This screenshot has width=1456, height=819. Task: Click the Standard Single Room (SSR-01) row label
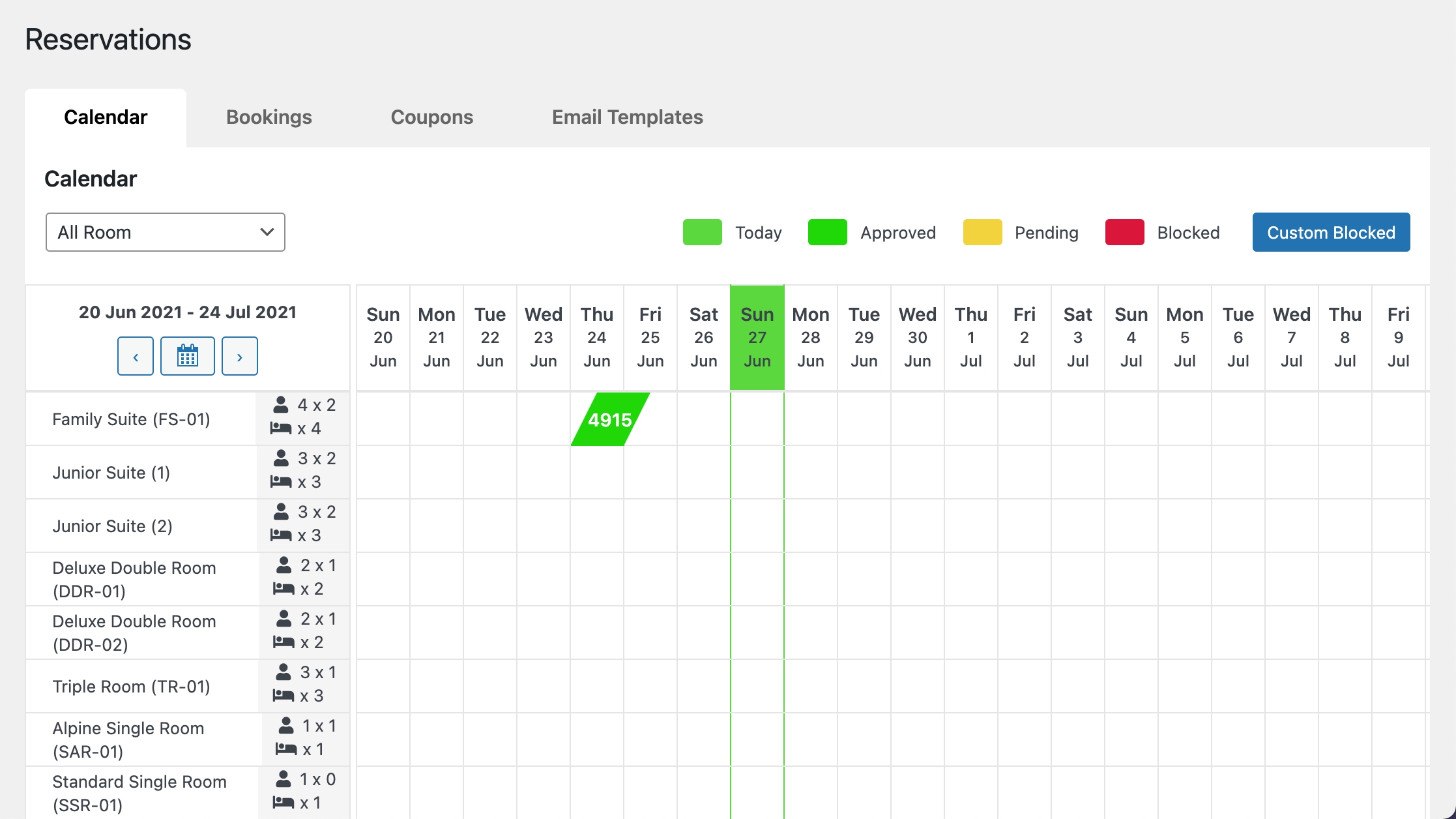(x=139, y=793)
